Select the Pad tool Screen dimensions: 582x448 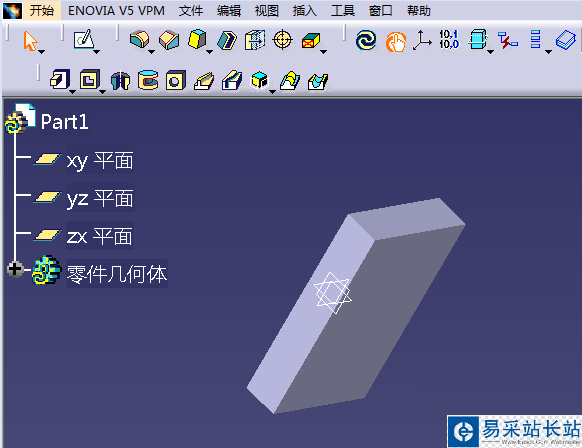[60, 79]
